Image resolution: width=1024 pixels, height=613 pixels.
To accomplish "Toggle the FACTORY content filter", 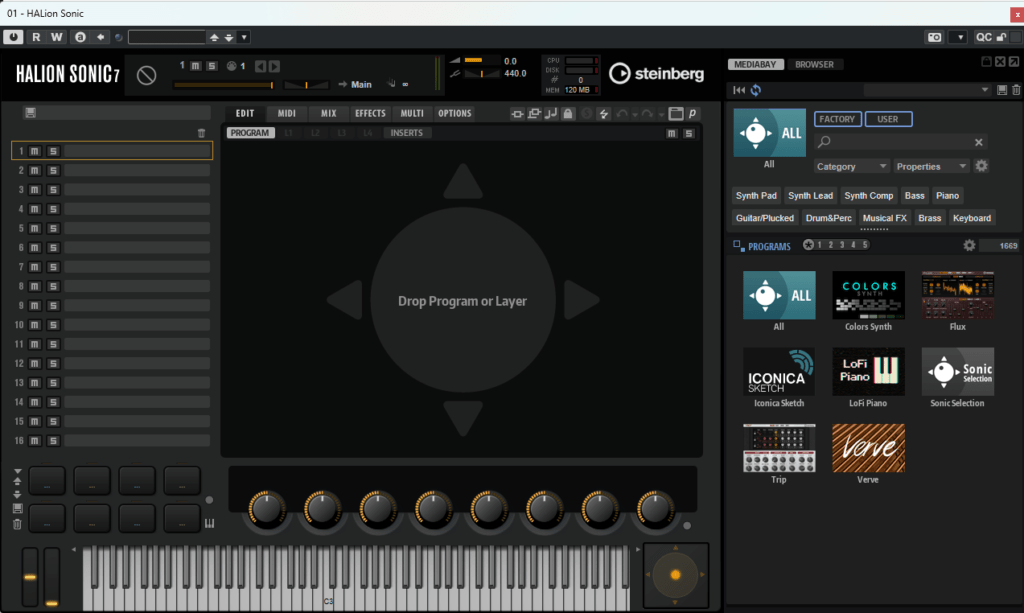I will 837,119.
